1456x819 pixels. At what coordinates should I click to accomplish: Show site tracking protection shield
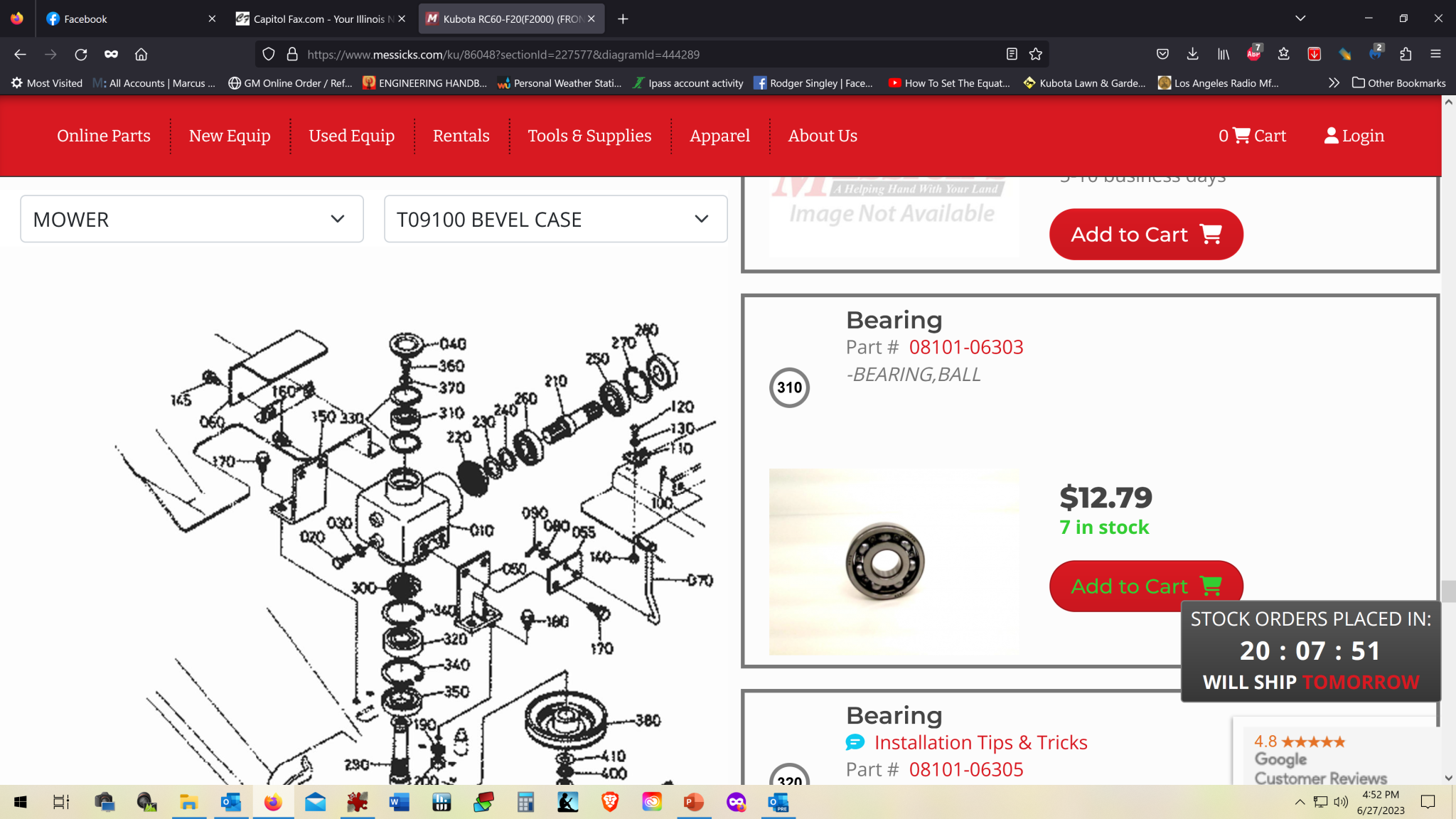click(269, 54)
